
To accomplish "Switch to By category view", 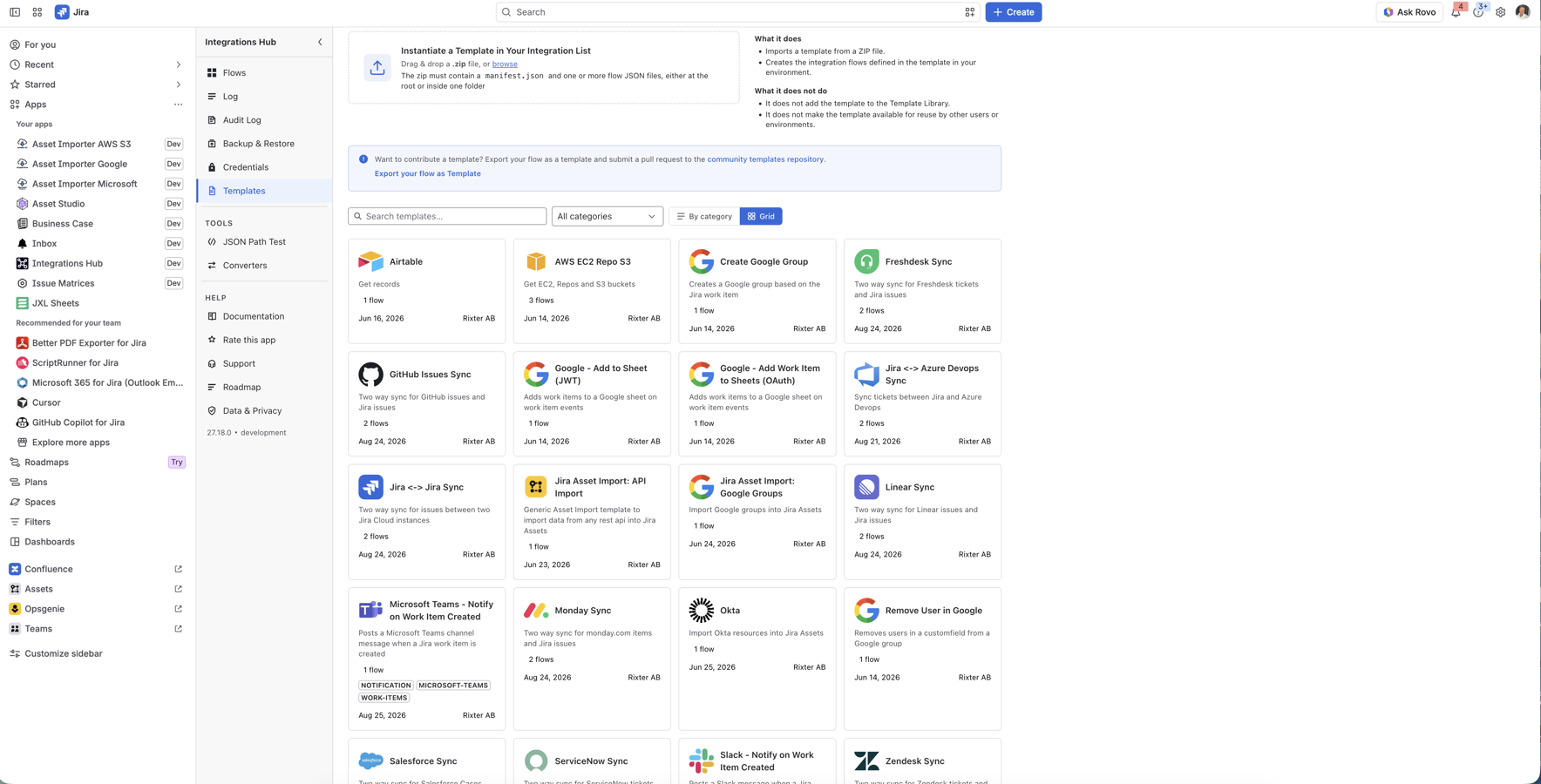I will pos(704,216).
